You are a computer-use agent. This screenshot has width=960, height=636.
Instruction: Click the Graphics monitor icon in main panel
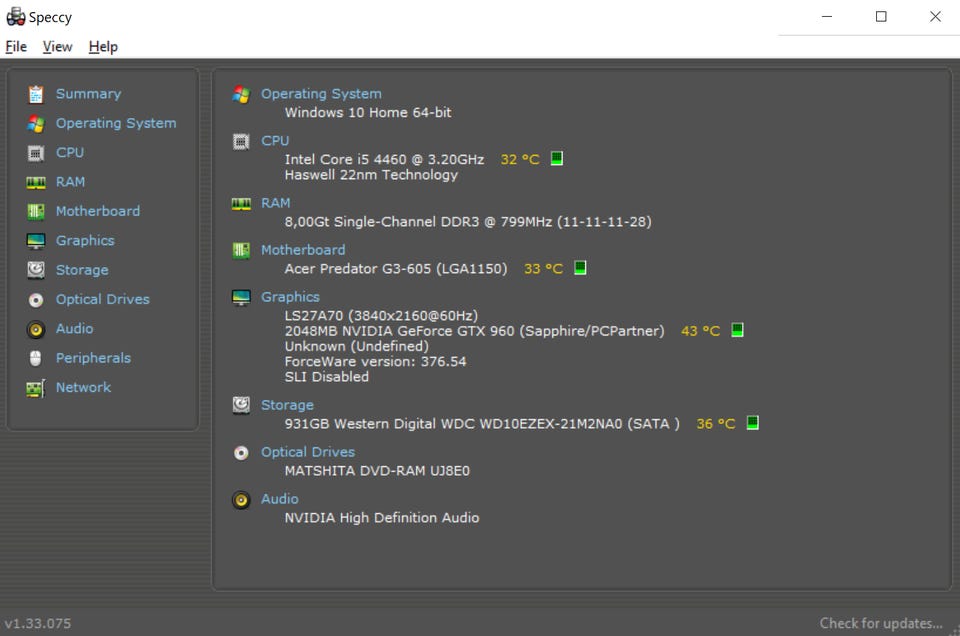pos(241,297)
